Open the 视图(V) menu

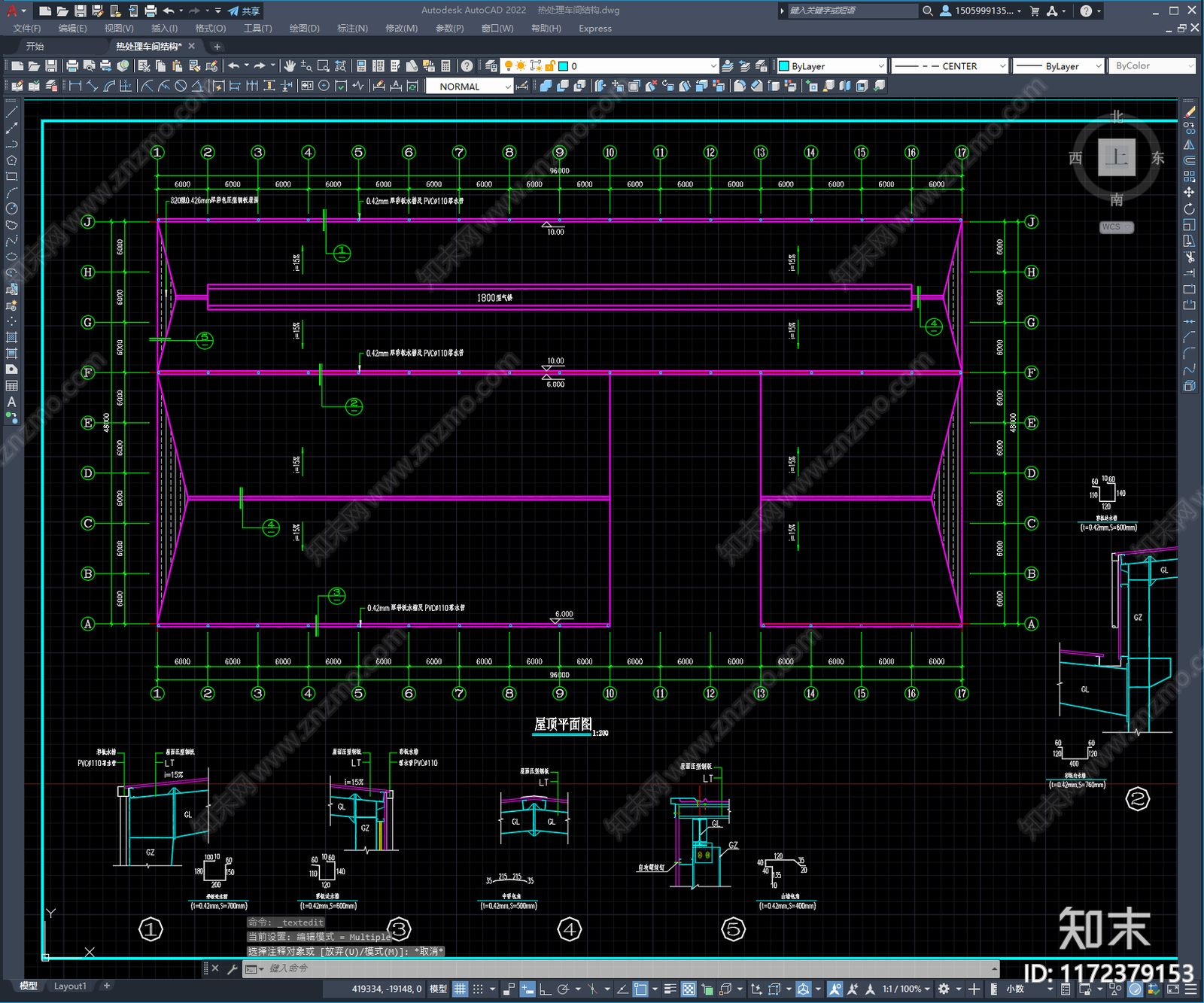[x=119, y=29]
